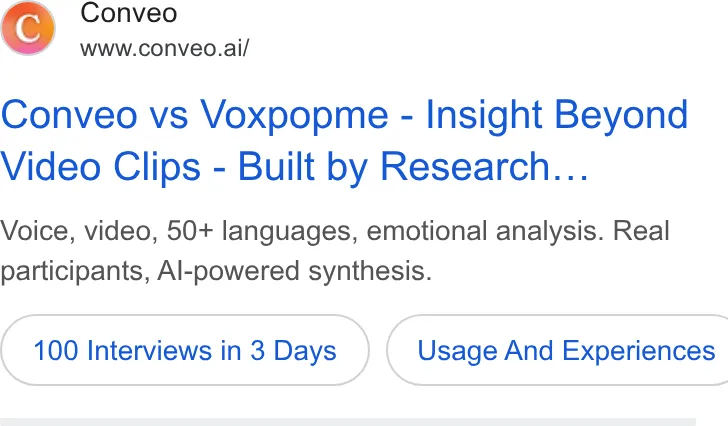Click the word 'Voxpopme' in the title
The image size is (728, 426).
click(294, 116)
